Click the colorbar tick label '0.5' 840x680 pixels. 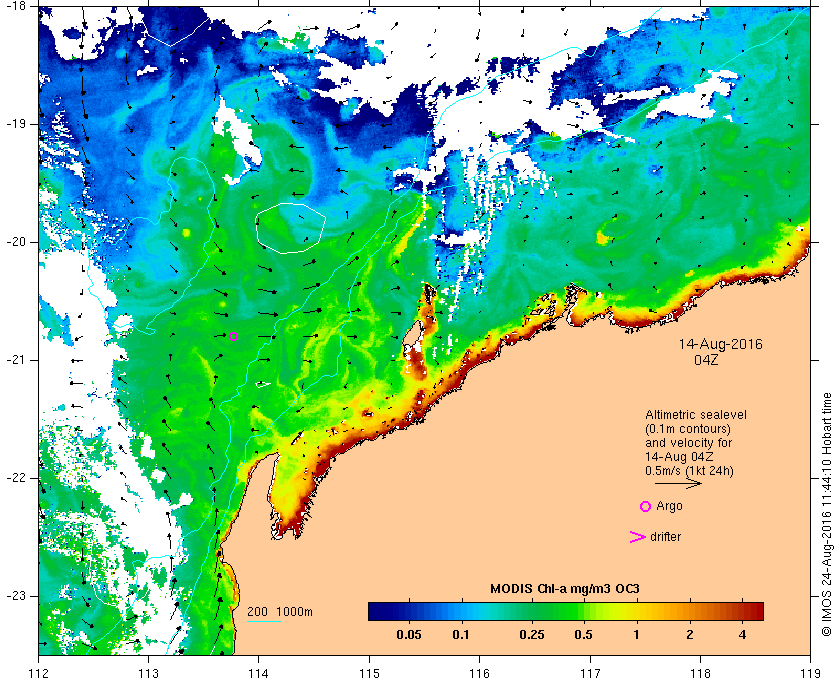(583, 635)
